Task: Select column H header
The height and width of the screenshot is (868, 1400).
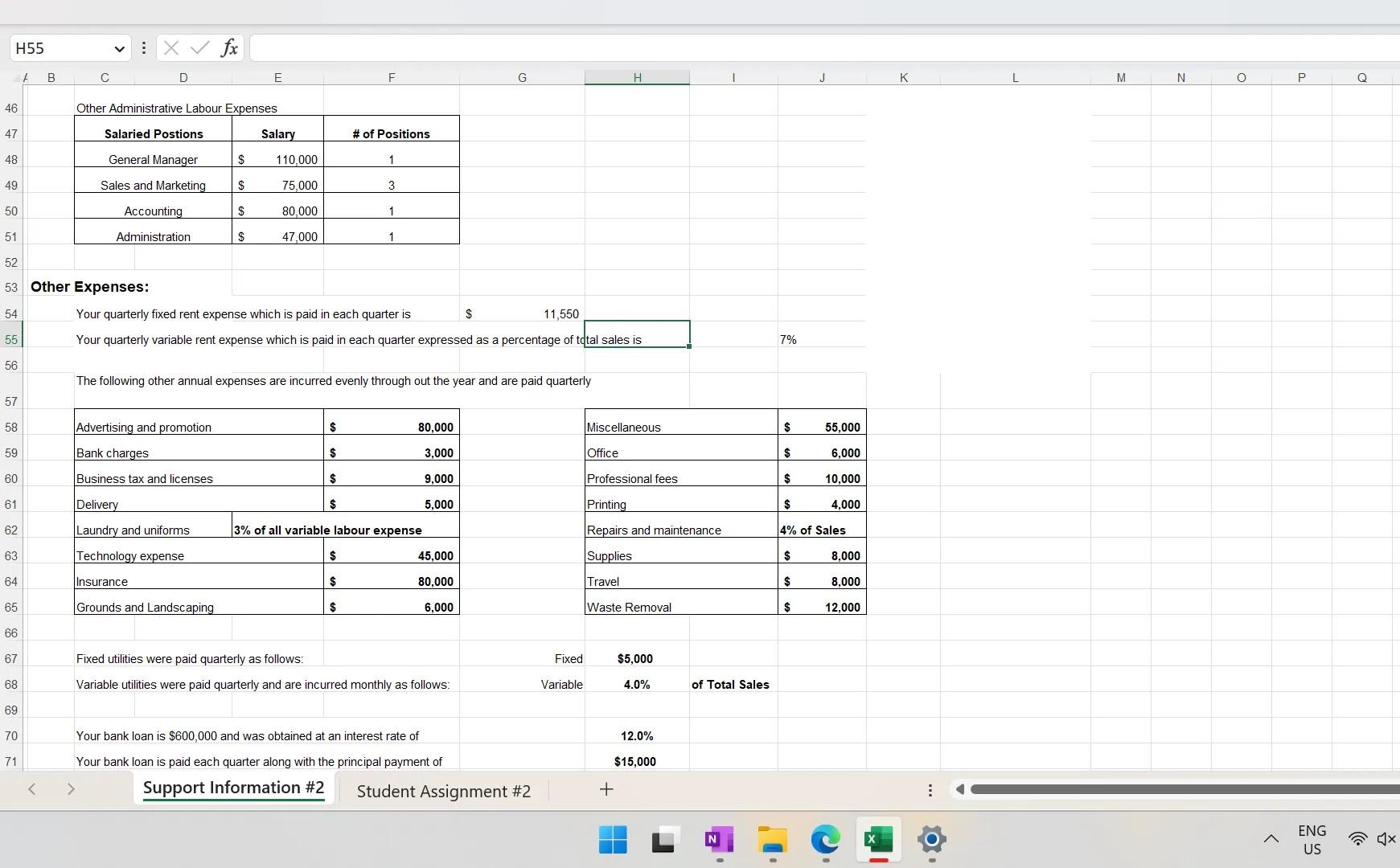Action: (637, 77)
